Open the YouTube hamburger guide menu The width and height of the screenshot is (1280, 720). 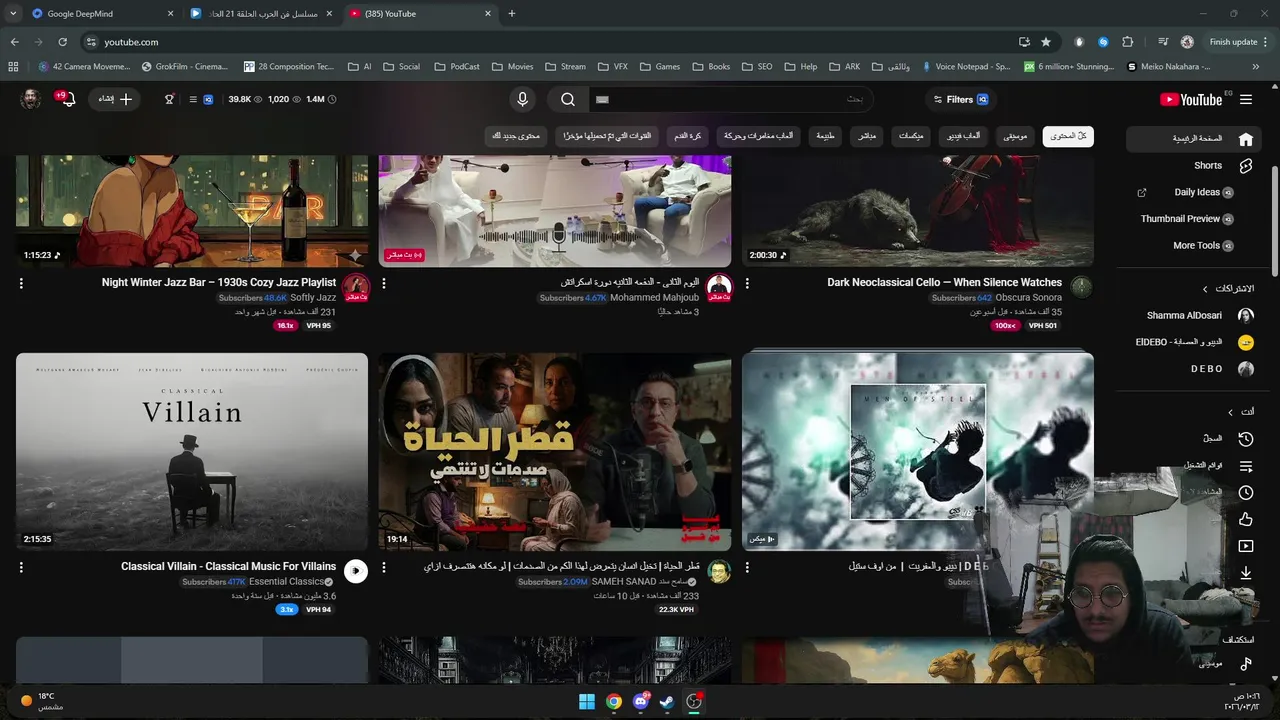coord(1246,99)
